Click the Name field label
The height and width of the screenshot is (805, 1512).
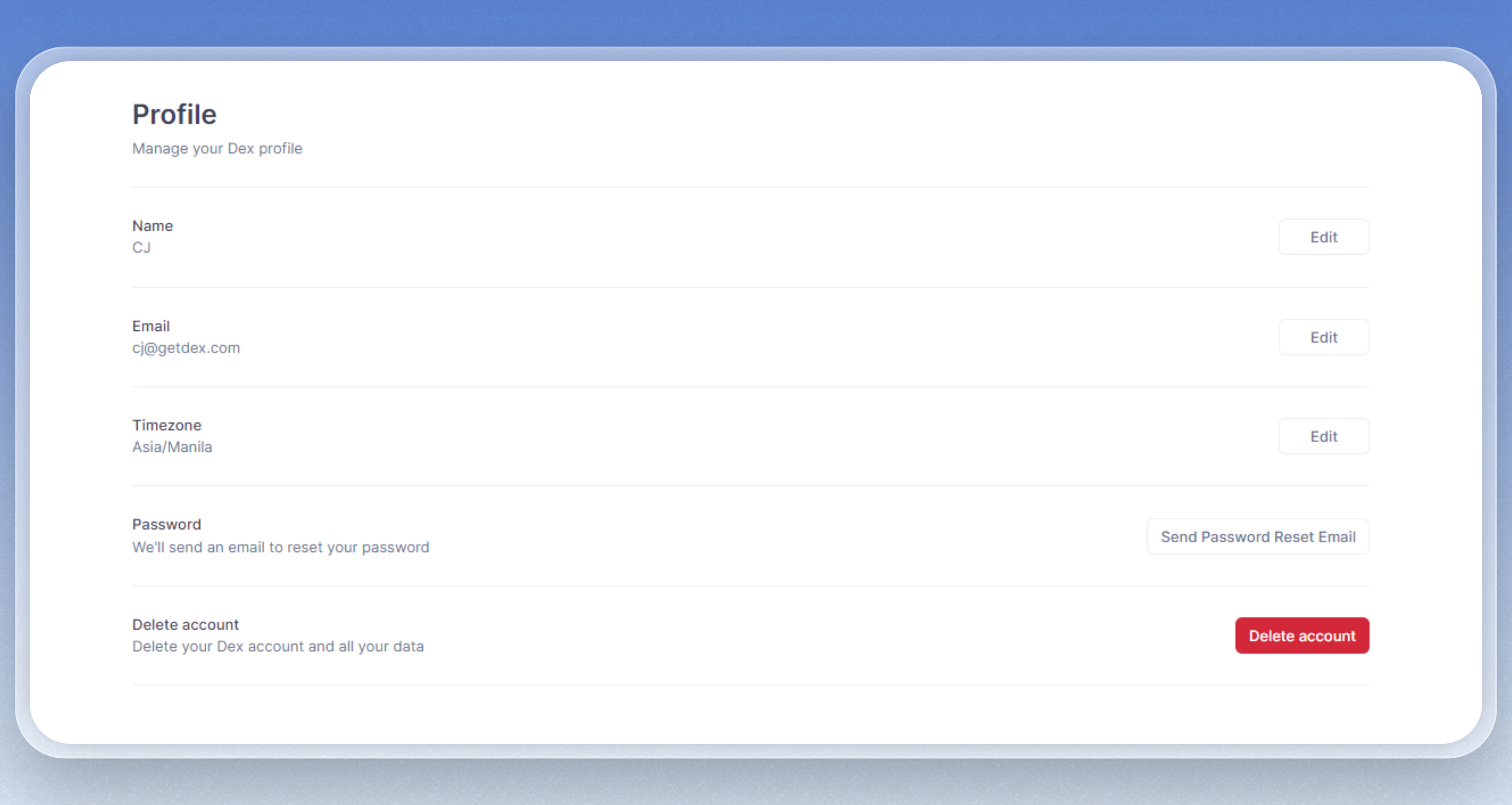[152, 226]
